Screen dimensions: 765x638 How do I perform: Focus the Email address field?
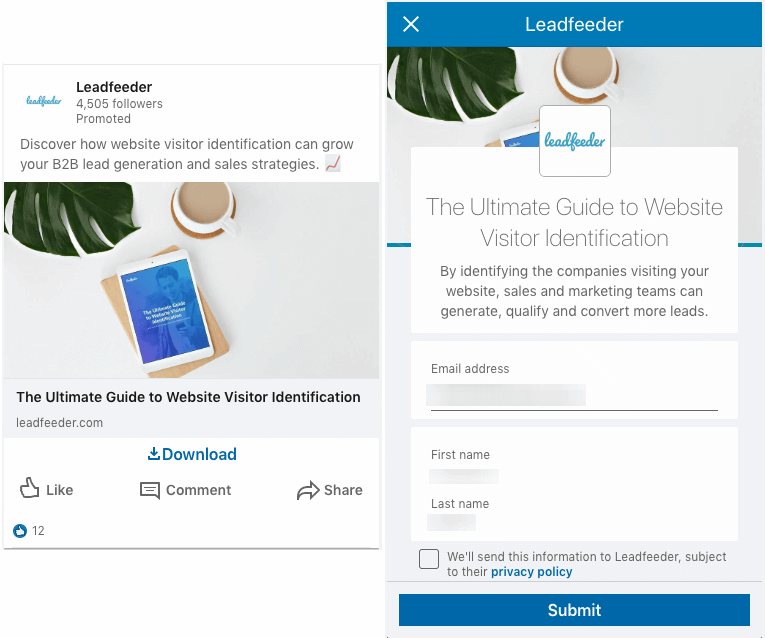tap(574, 396)
